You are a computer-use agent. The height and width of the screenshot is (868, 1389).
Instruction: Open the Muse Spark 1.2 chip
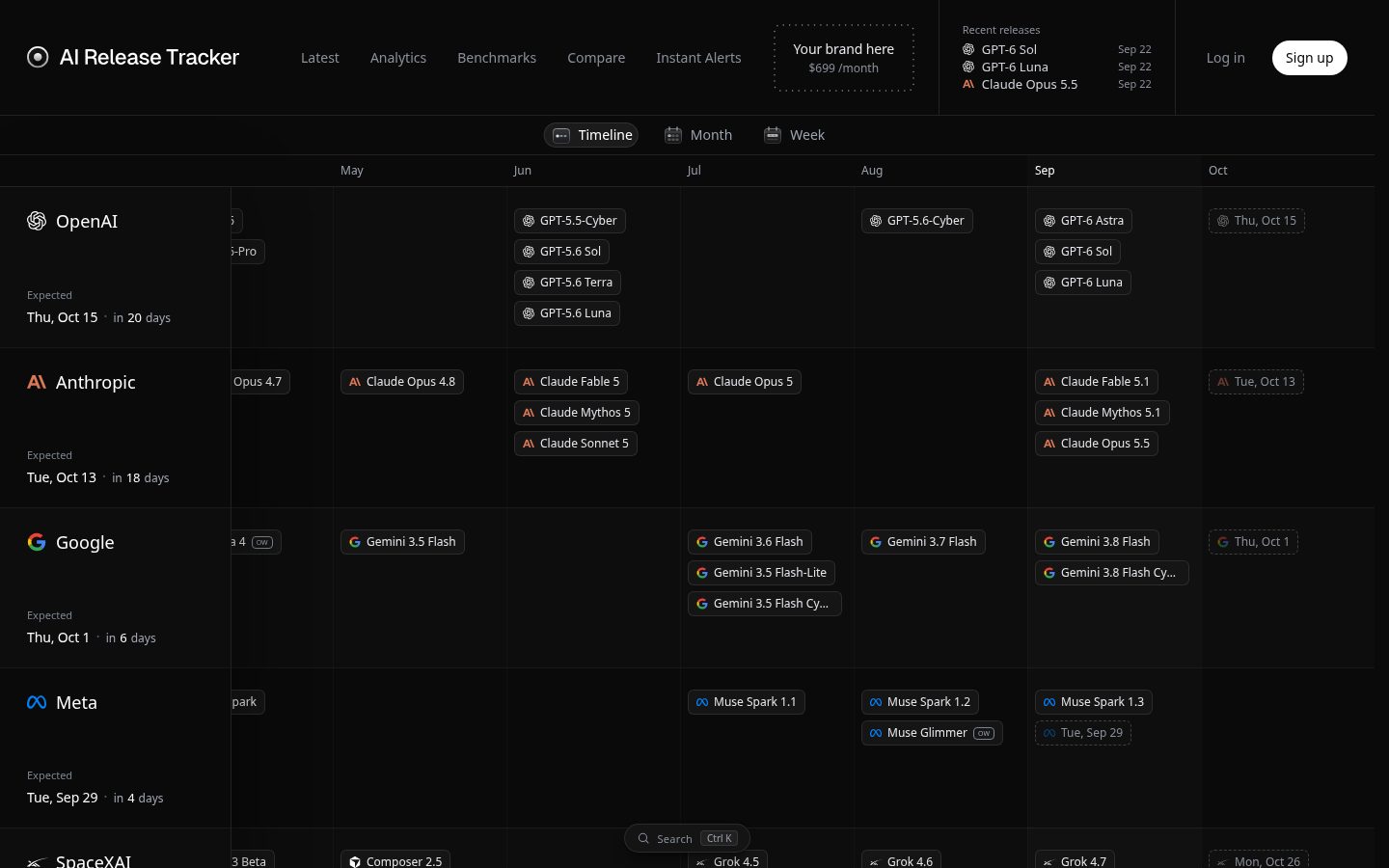920,702
